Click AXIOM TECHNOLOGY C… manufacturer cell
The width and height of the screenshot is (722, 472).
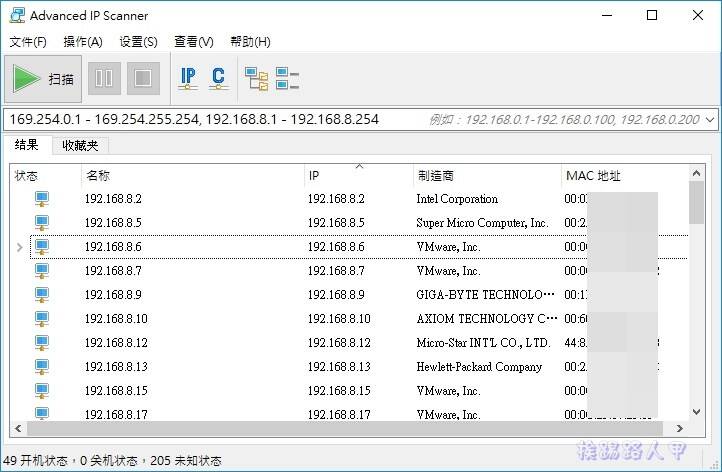point(487,319)
